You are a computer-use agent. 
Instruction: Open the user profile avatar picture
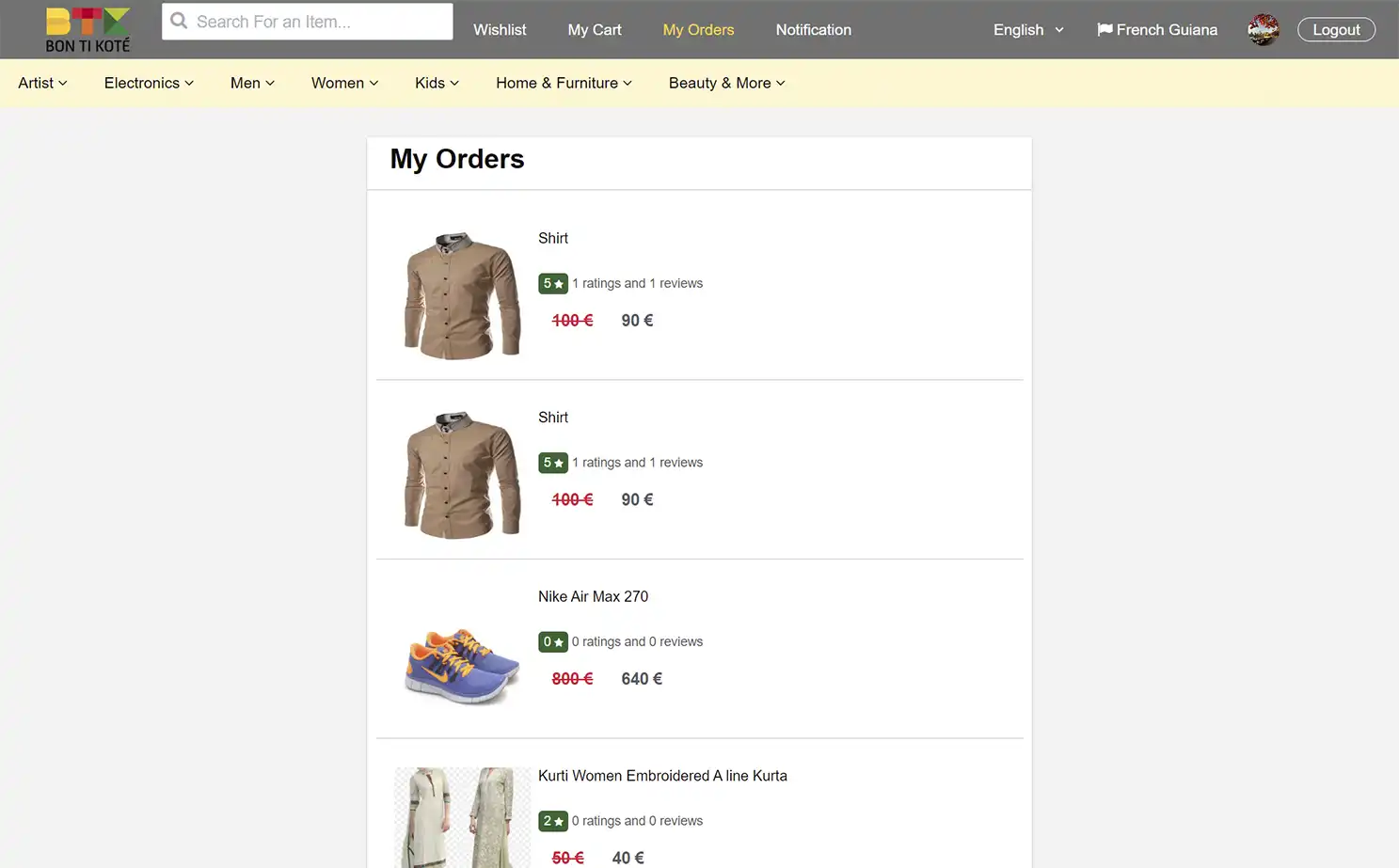pos(1263,29)
